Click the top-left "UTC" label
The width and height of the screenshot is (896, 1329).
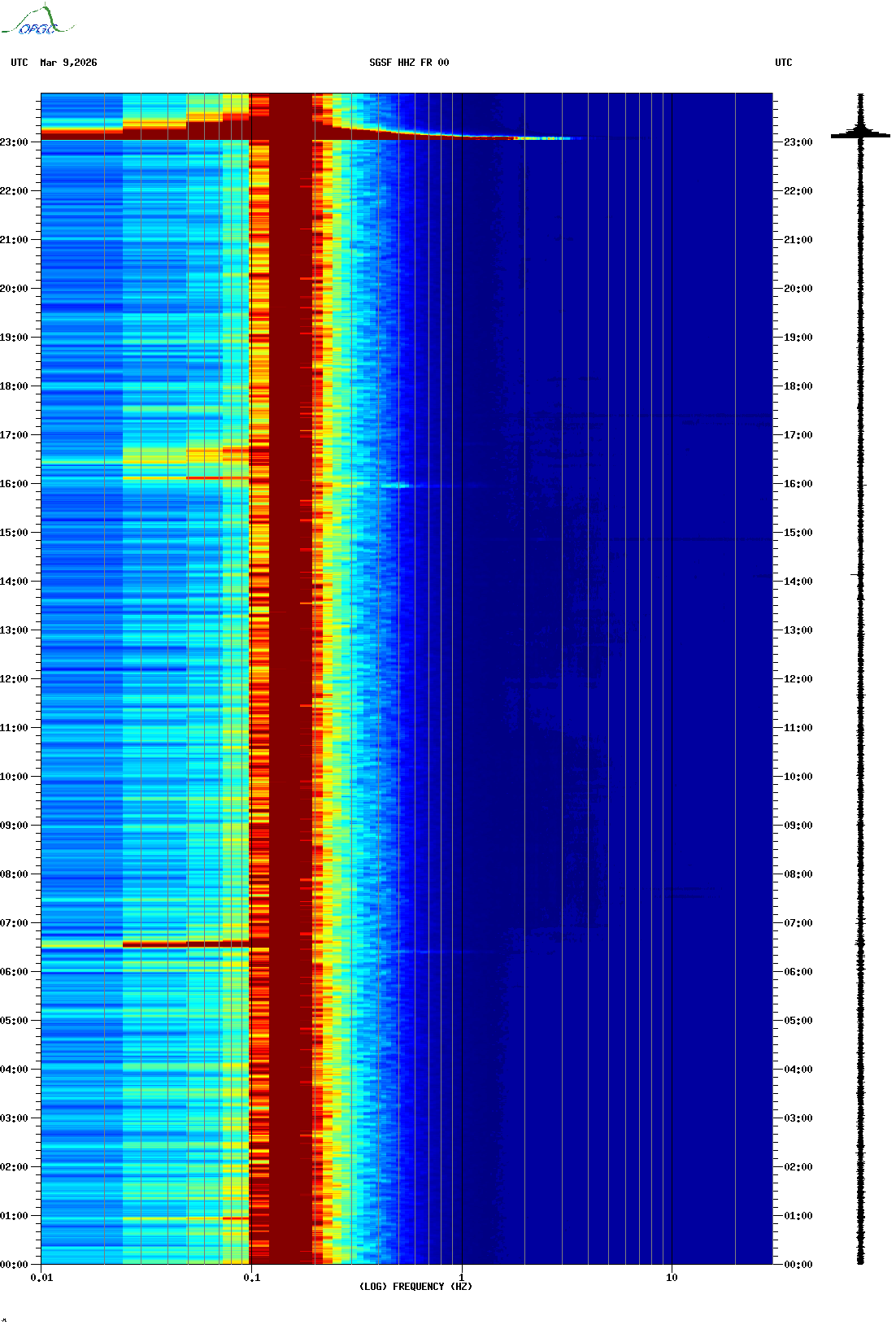[x=20, y=63]
